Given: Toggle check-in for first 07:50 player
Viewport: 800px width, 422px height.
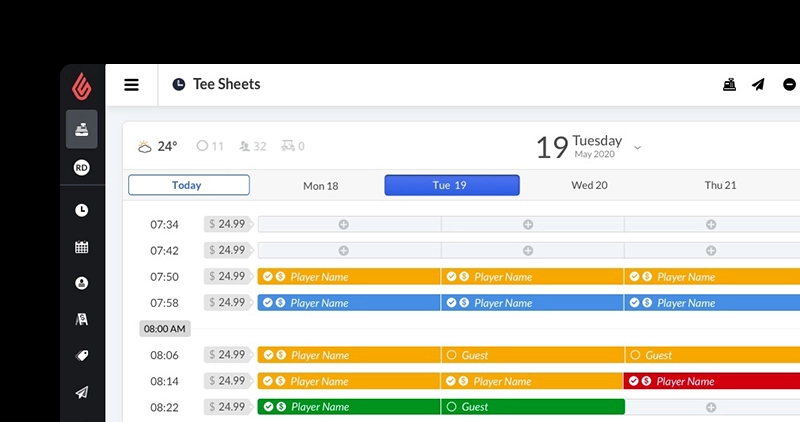Looking at the screenshot, I should click(268, 277).
